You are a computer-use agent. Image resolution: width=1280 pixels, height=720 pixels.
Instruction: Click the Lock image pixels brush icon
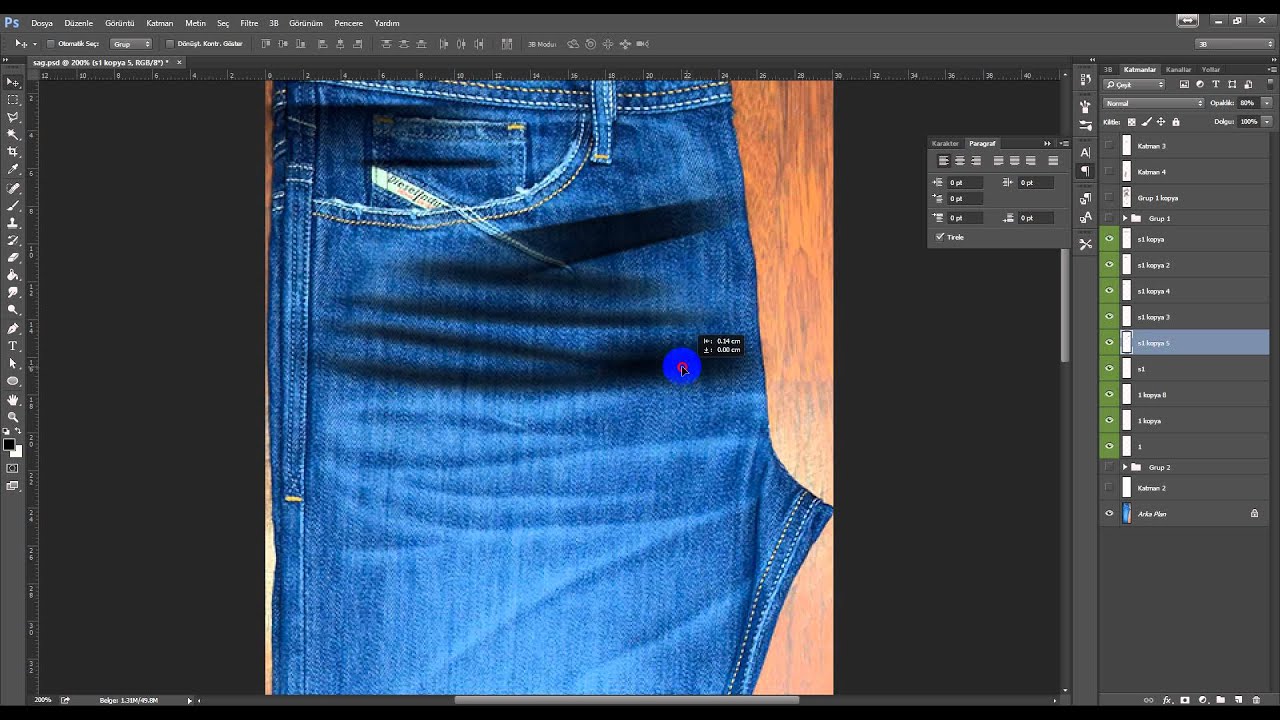click(x=1147, y=122)
